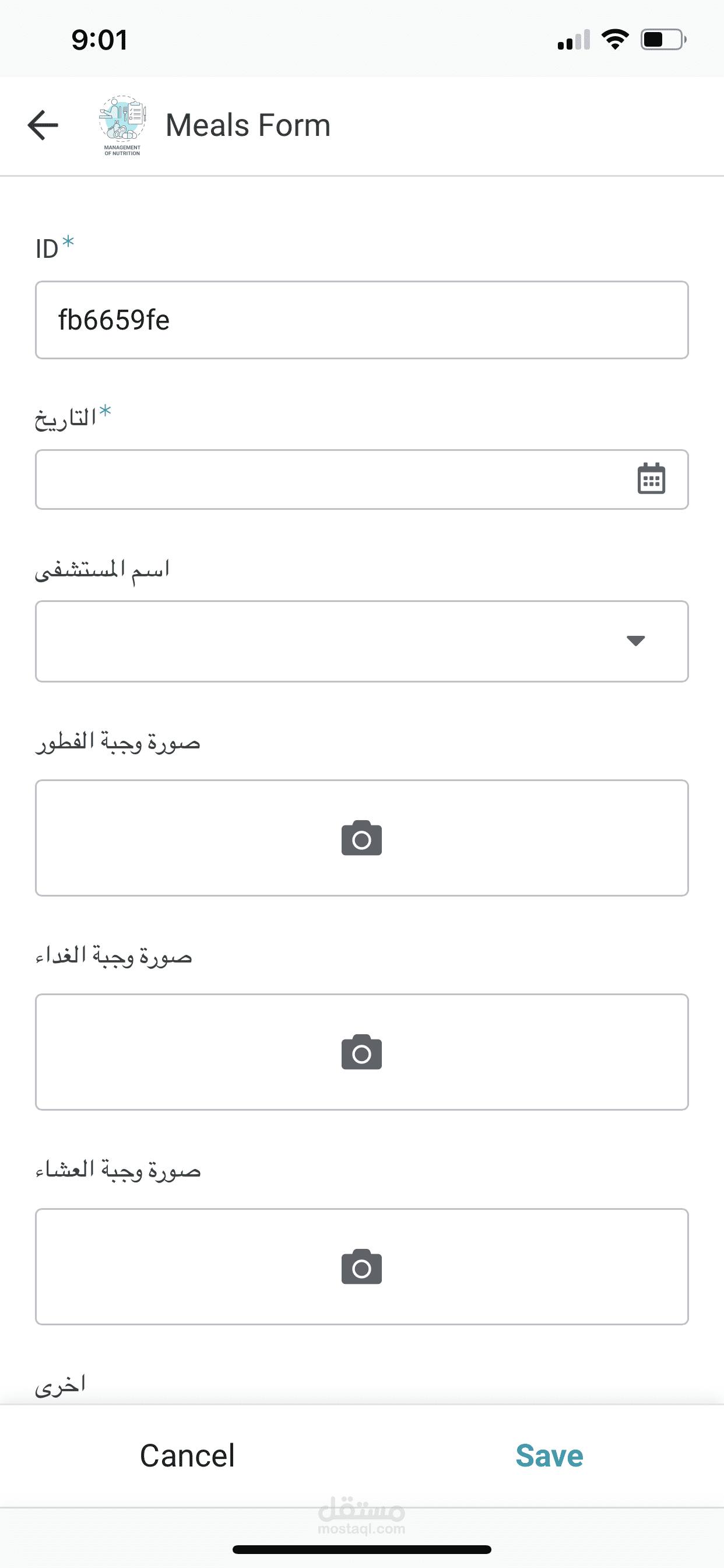
Task: Tap the breakfast meal photo camera icon
Action: point(361,838)
